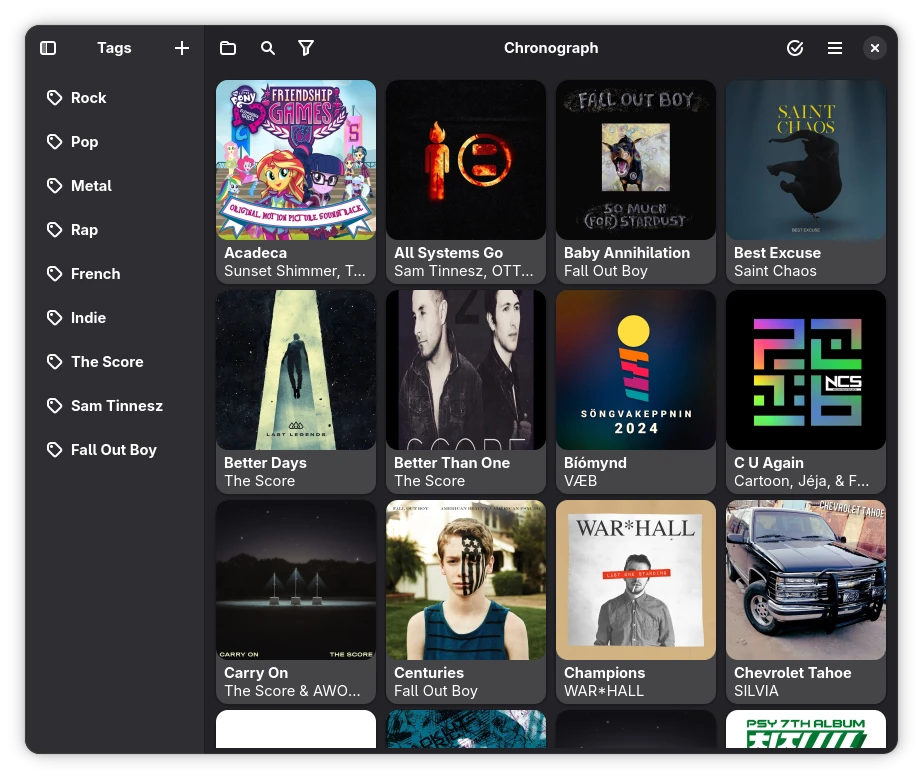The image size is (923, 779).
Task: Open the Centuries cover art
Action: click(x=466, y=580)
